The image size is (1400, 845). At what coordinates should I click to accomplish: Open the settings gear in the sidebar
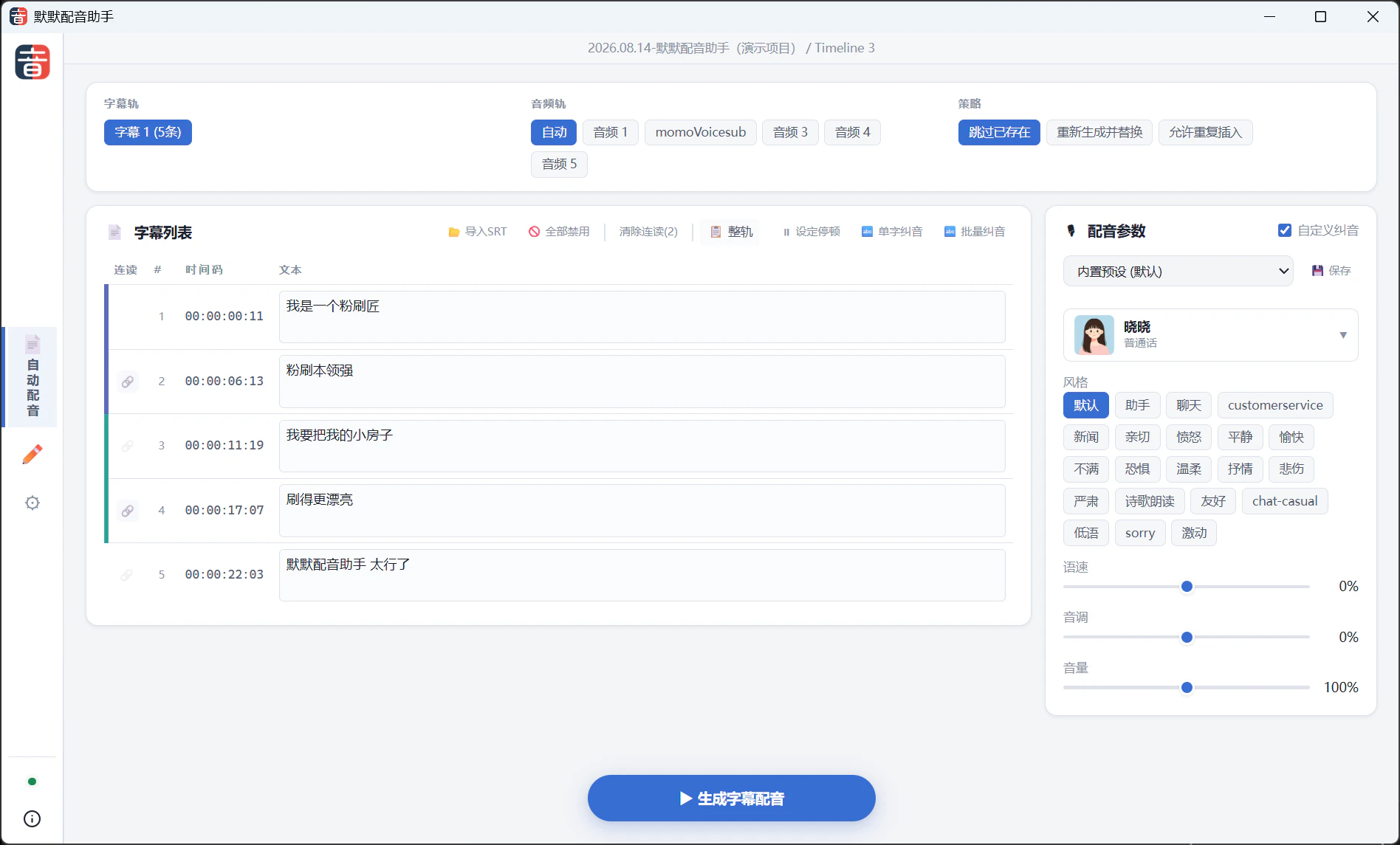click(32, 503)
